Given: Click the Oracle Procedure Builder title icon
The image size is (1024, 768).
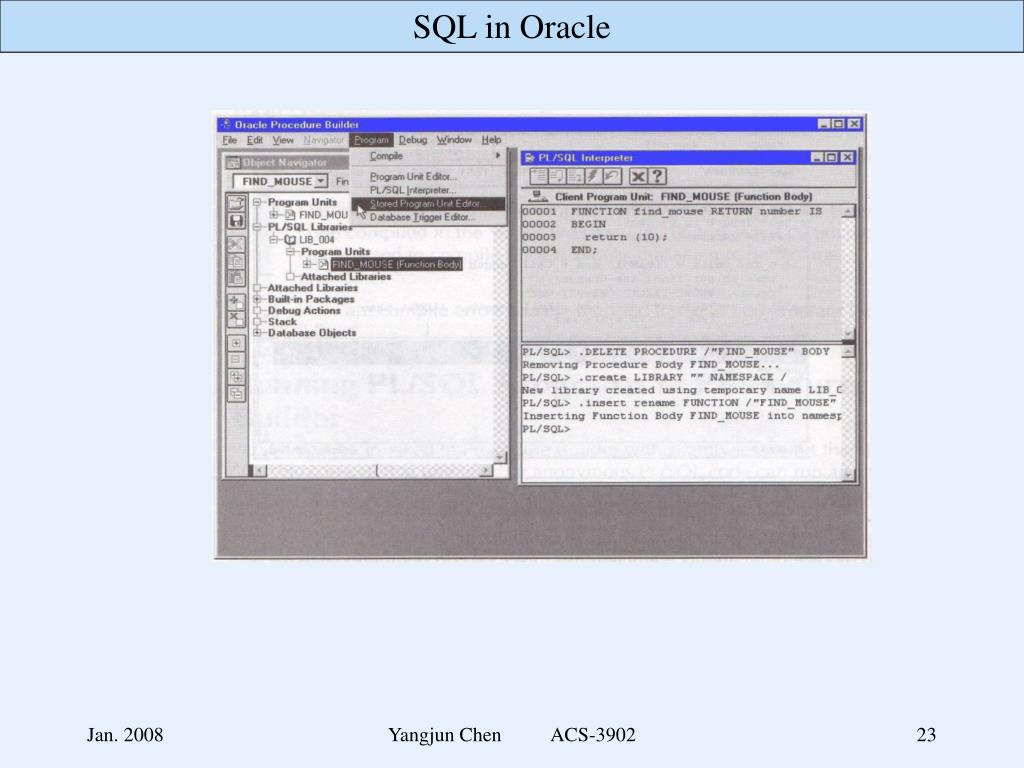Looking at the screenshot, I should click(226, 124).
